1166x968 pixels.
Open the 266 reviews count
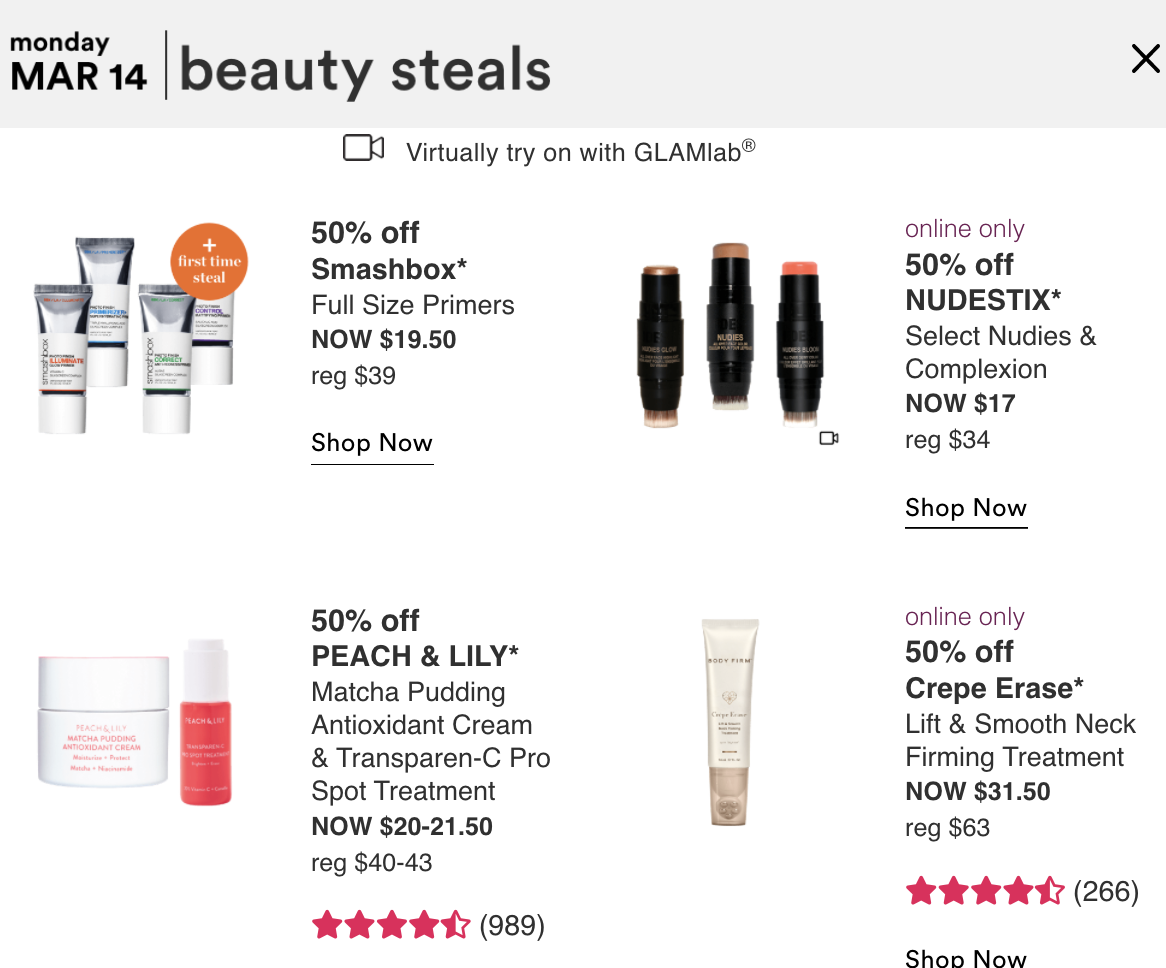point(1107,891)
